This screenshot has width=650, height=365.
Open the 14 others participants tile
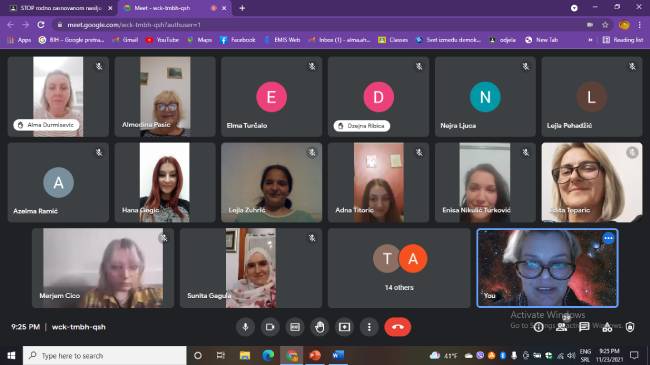[399, 268]
